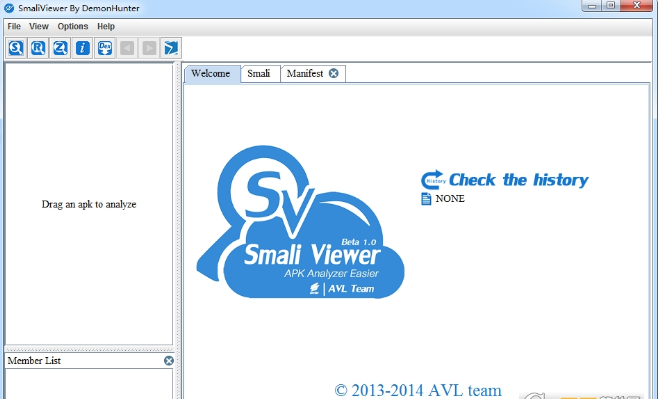Open the Options menu
Screen dimensions: 659x399
[x=73, y=26]
